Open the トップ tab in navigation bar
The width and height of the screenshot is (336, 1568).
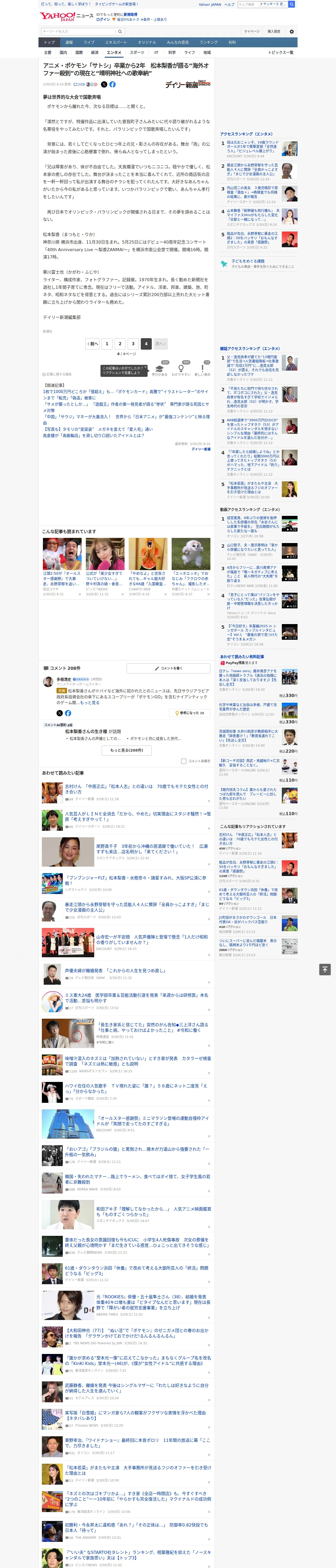click(x=49, y=42)
